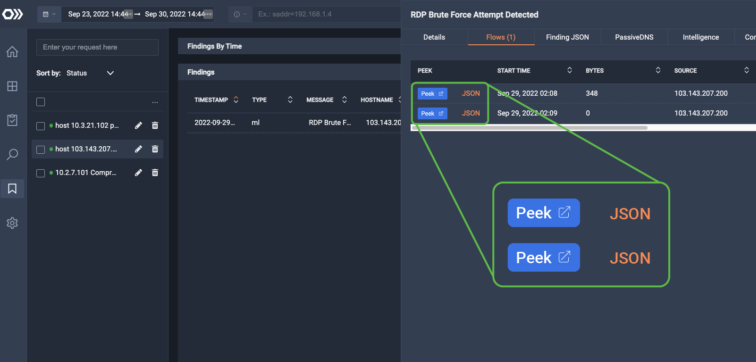The width and height of the screenshot is (756, 362).
Task: Open the Home page from the sidebar
Action: pyautogui.click(x=12, y=52)
